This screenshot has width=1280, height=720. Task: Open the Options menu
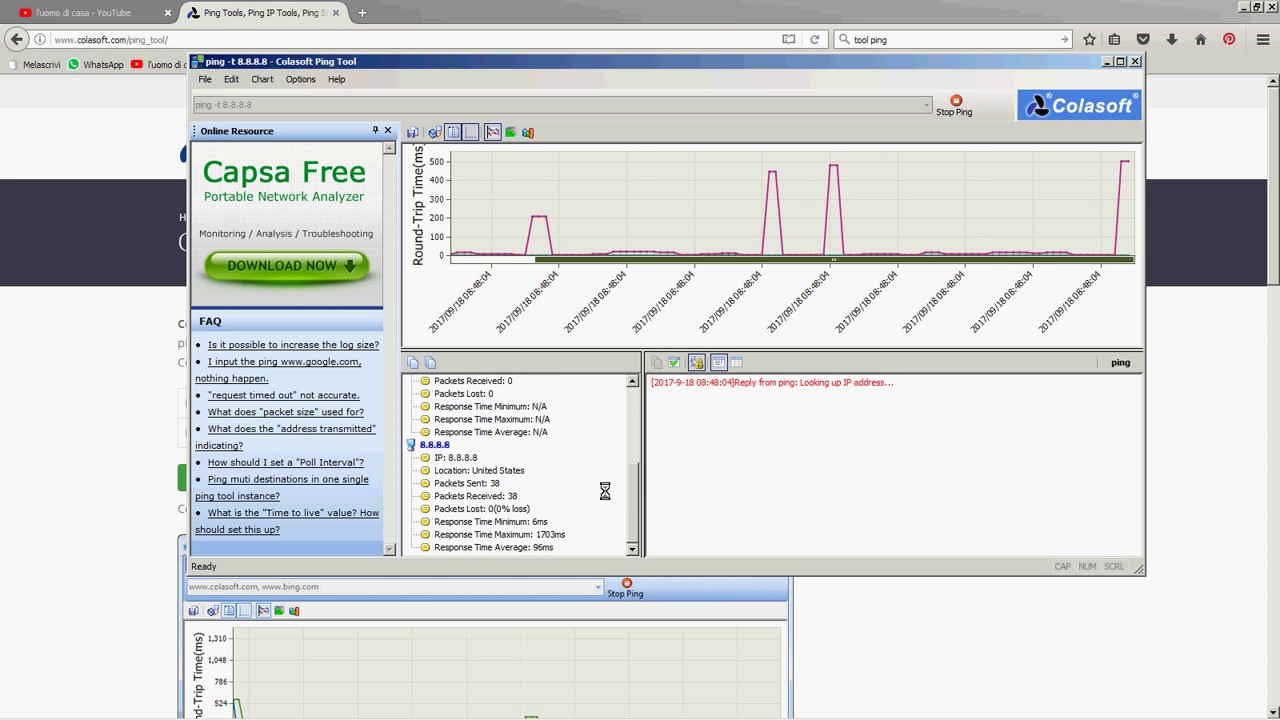300,79
